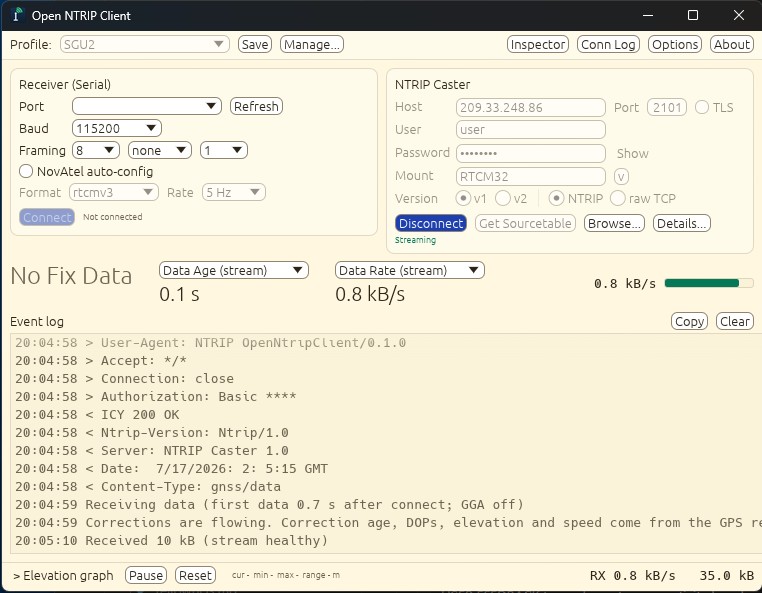Screen dimensions: 762x593
Task: Open the Inspector panel
Action: (538, 44)
